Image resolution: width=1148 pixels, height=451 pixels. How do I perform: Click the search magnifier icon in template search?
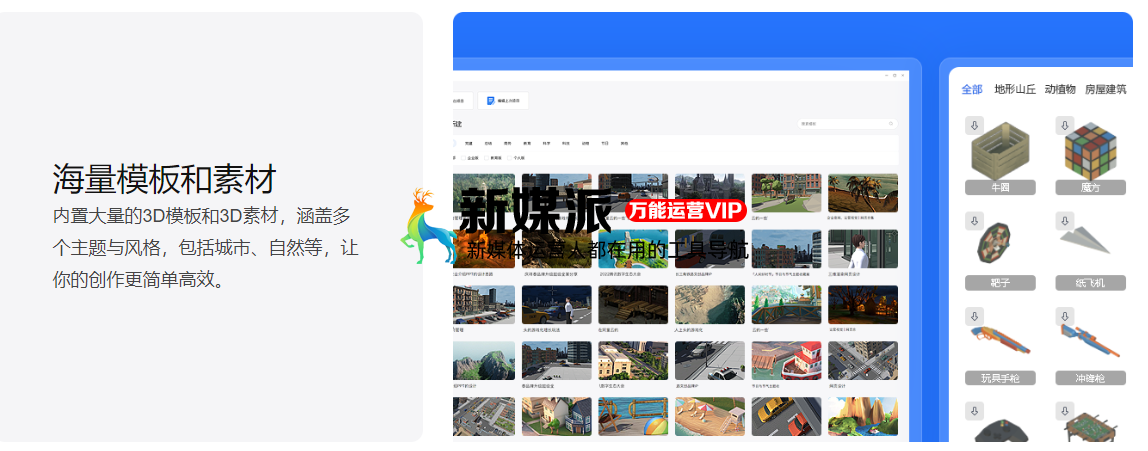890,124
